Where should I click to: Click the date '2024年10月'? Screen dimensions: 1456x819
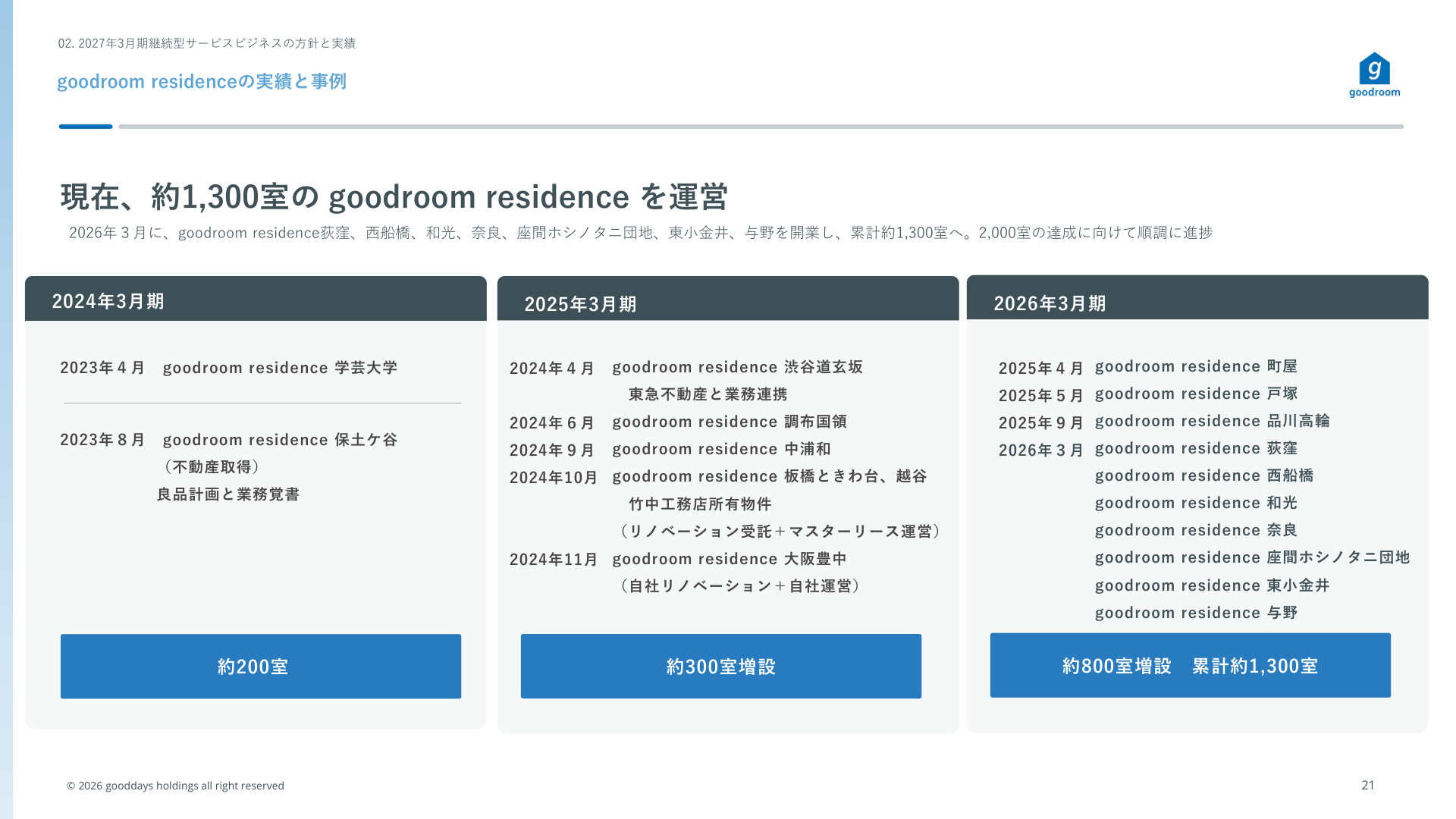point(554,478)
